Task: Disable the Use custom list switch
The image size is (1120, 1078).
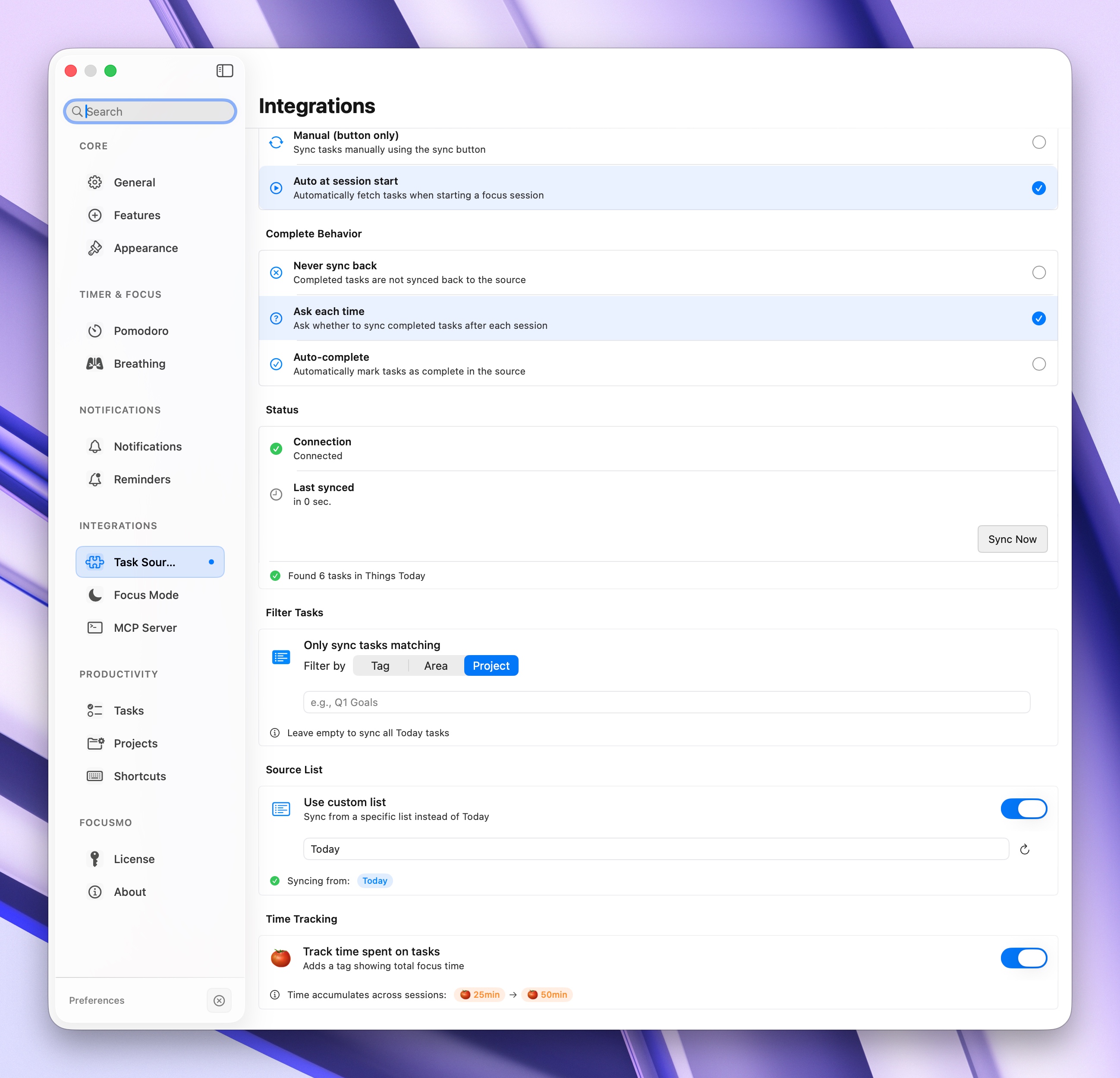Action: pyautogui.click(x=1023, y=809)
